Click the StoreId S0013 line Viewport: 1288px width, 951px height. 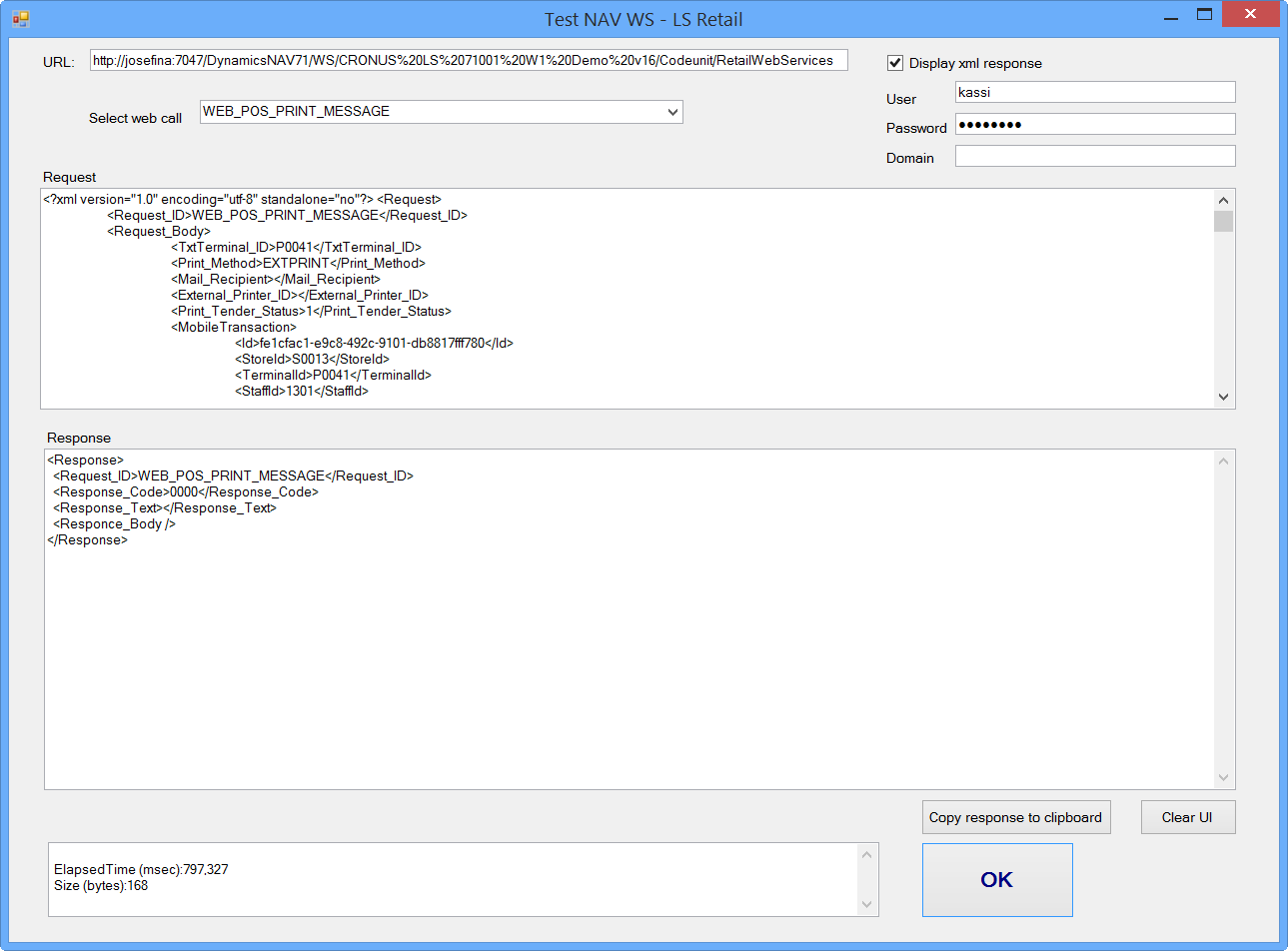312,359
